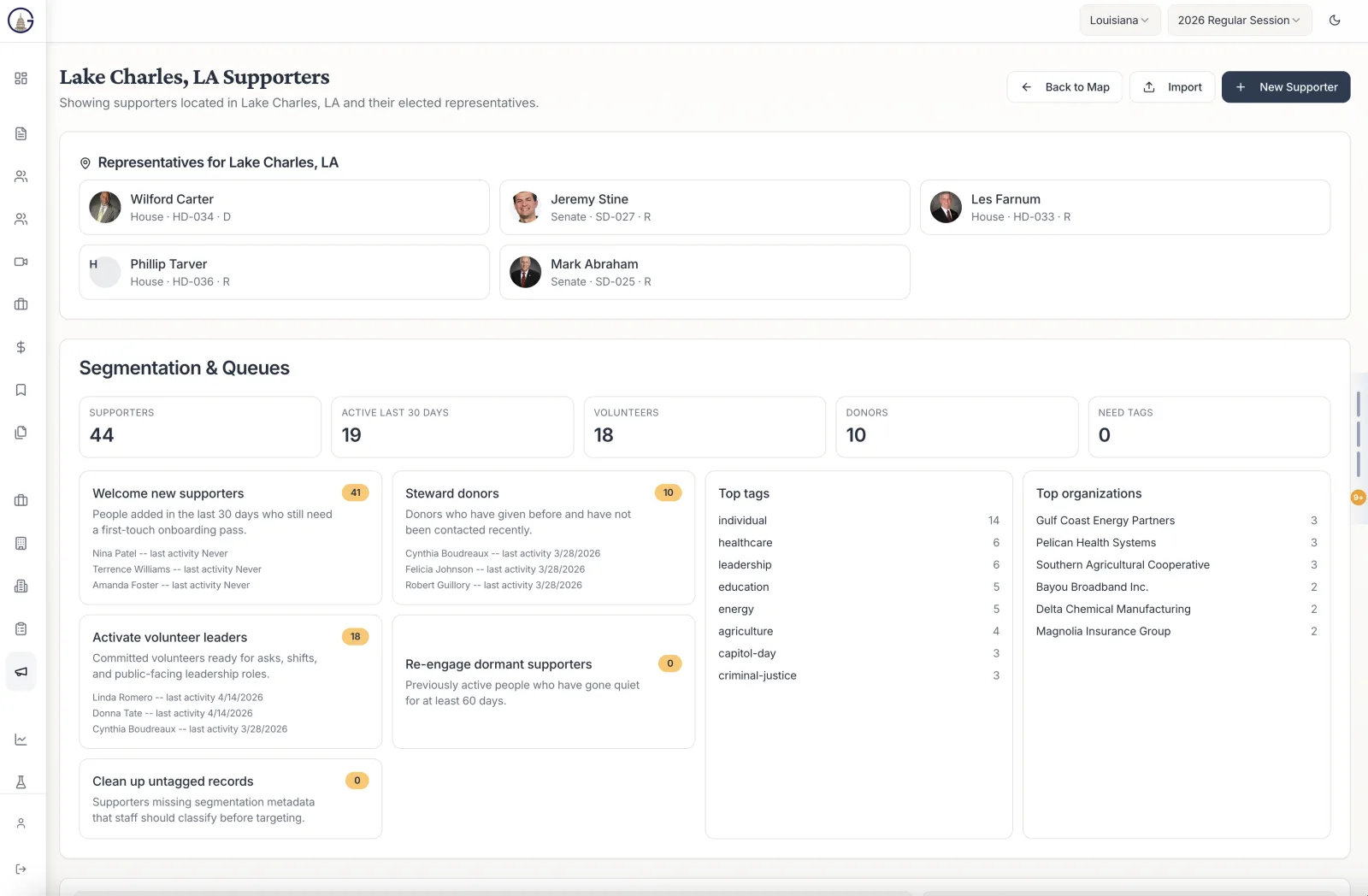Image resolution: width=1368 pixels, height=896 pixels.
Task: Go Back to Map
Action: [1064, 87]
